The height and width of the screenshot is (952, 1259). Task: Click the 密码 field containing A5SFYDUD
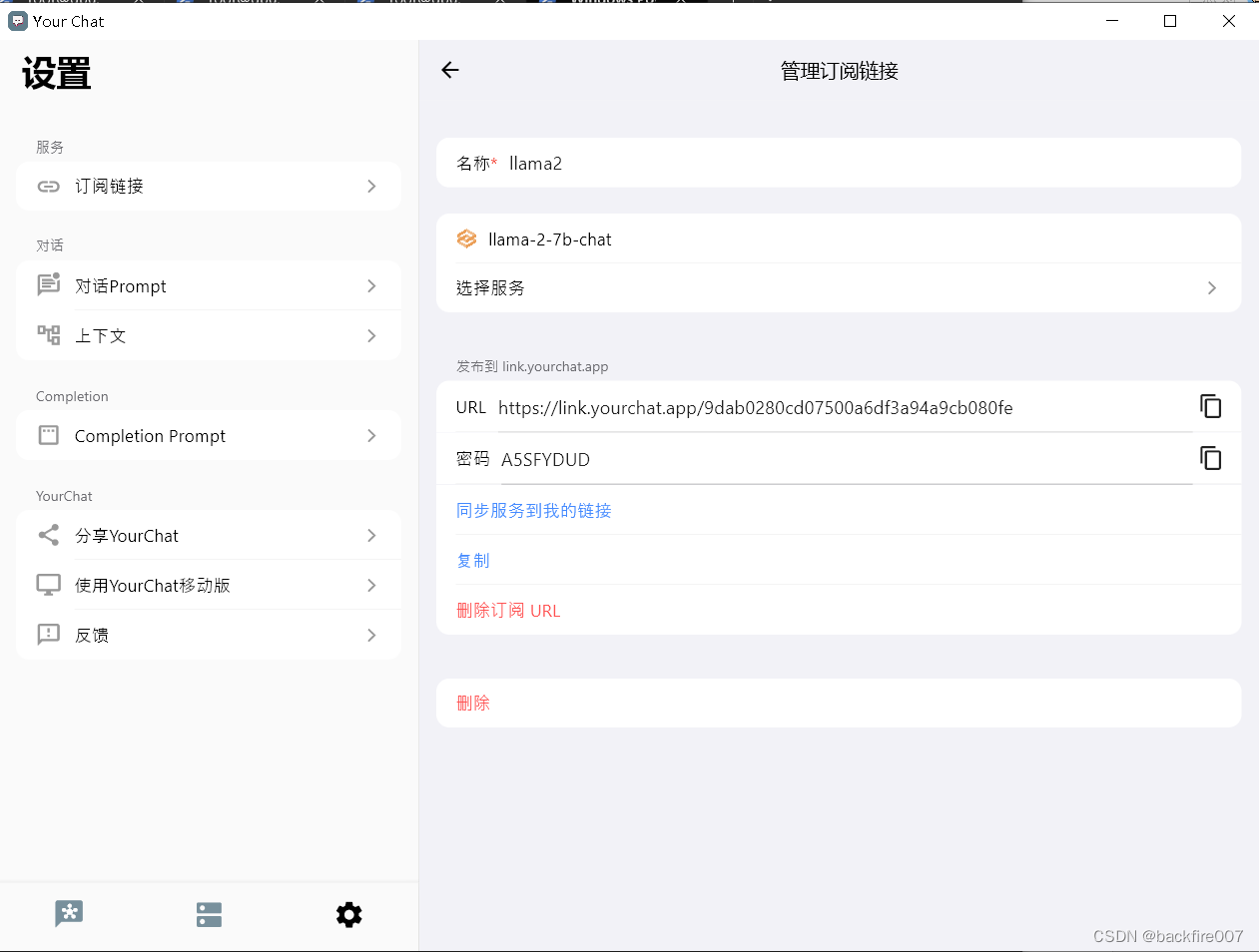pyautogui.click(x=847, y=459)
